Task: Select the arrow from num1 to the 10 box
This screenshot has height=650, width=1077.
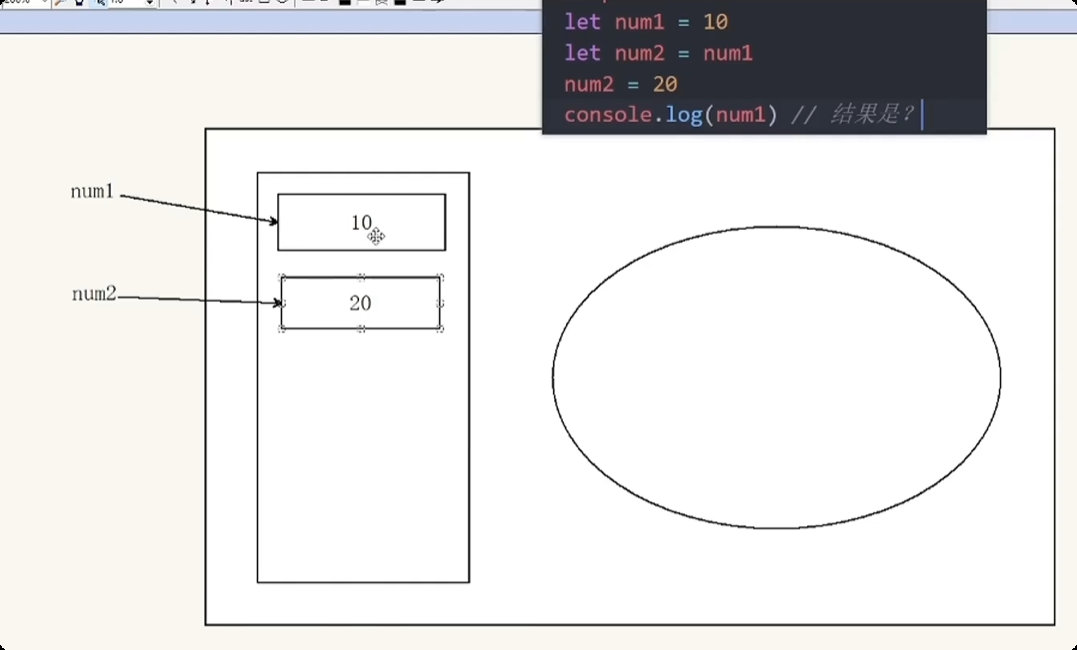Action: click(x=199, y=208)
